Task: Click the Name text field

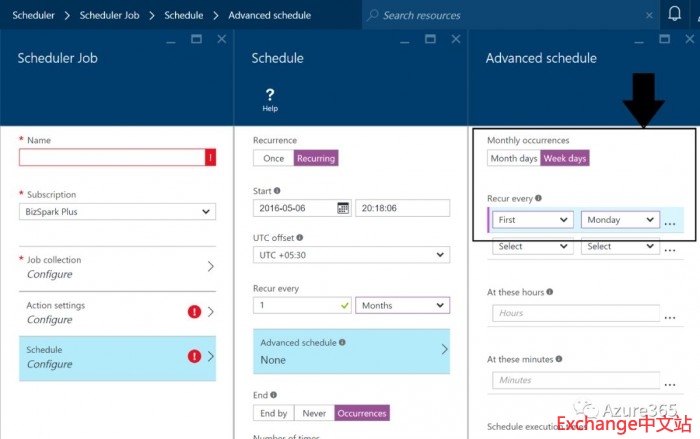Action: pyautogui.click(x=111, y=157)
